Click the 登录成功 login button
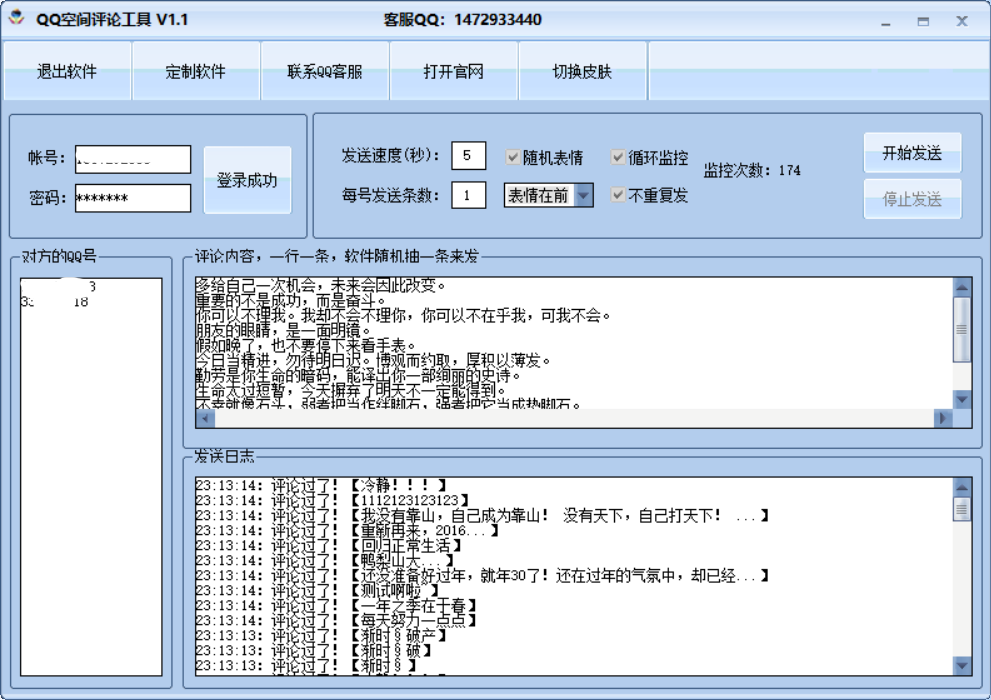991x700 pixels. coord(247,180)
